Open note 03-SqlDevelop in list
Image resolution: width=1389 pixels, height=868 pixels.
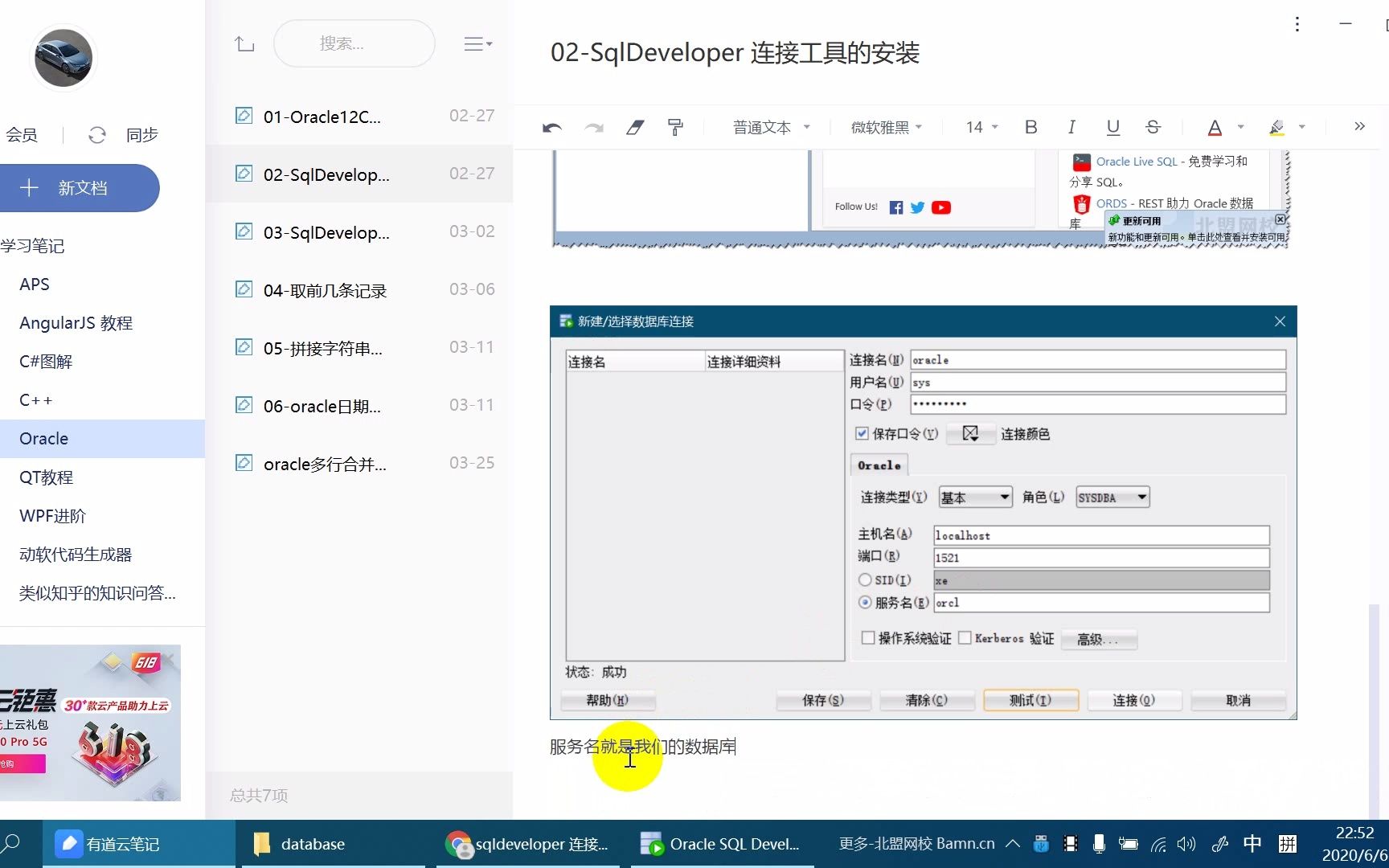(x=359, y=232)
